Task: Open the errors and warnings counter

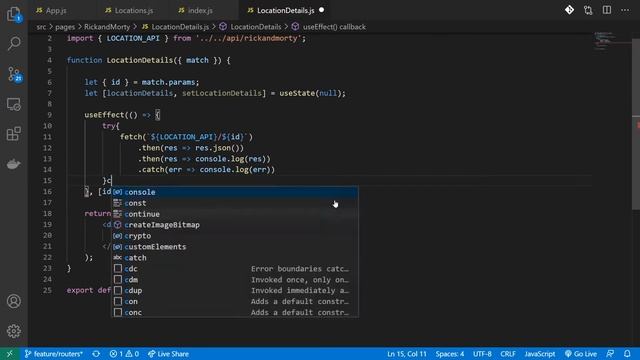Action: [x=124, y=354]
